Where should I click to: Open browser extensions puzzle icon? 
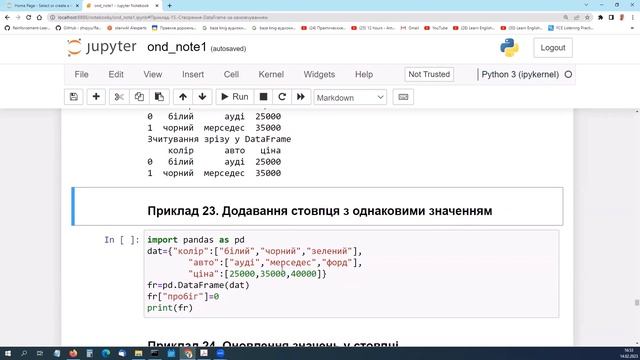[600, 18]
